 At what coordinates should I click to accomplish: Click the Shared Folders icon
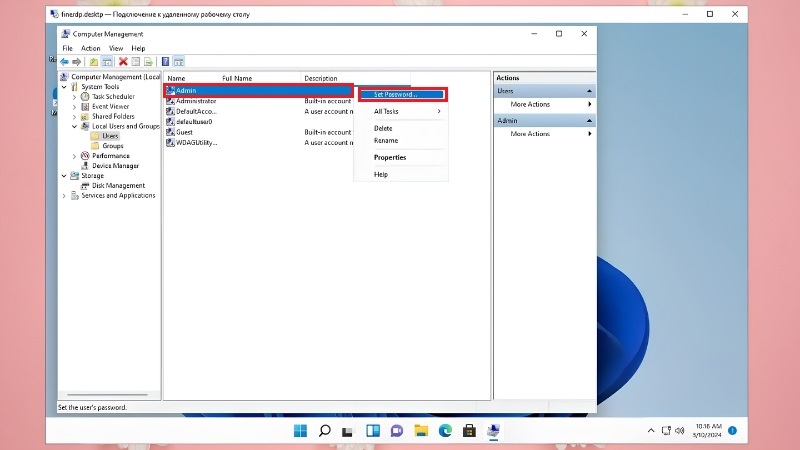(x=85, y=116)
